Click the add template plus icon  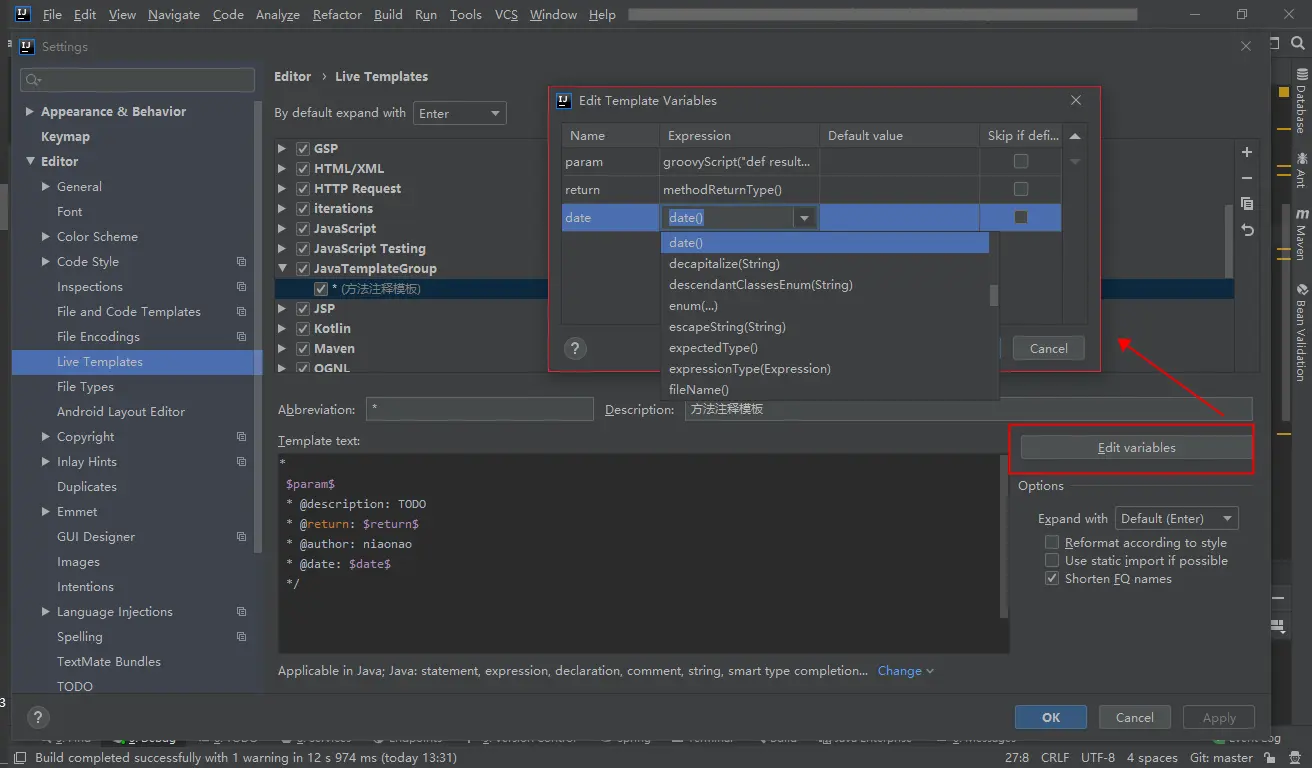point(1247,152)
